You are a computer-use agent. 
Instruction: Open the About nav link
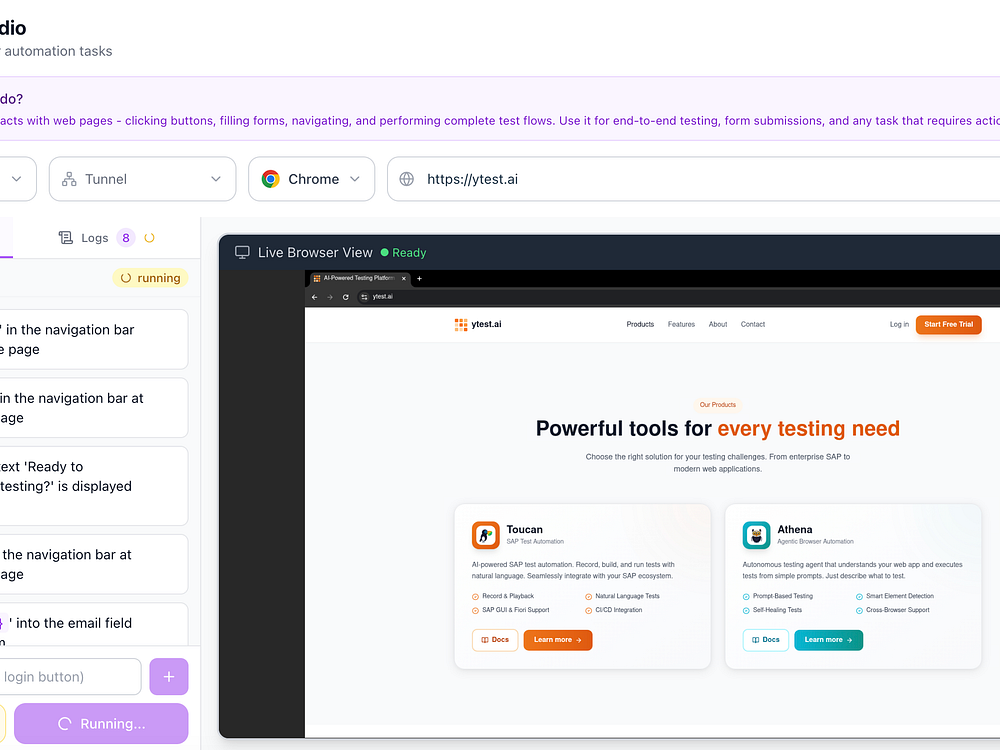718,325
